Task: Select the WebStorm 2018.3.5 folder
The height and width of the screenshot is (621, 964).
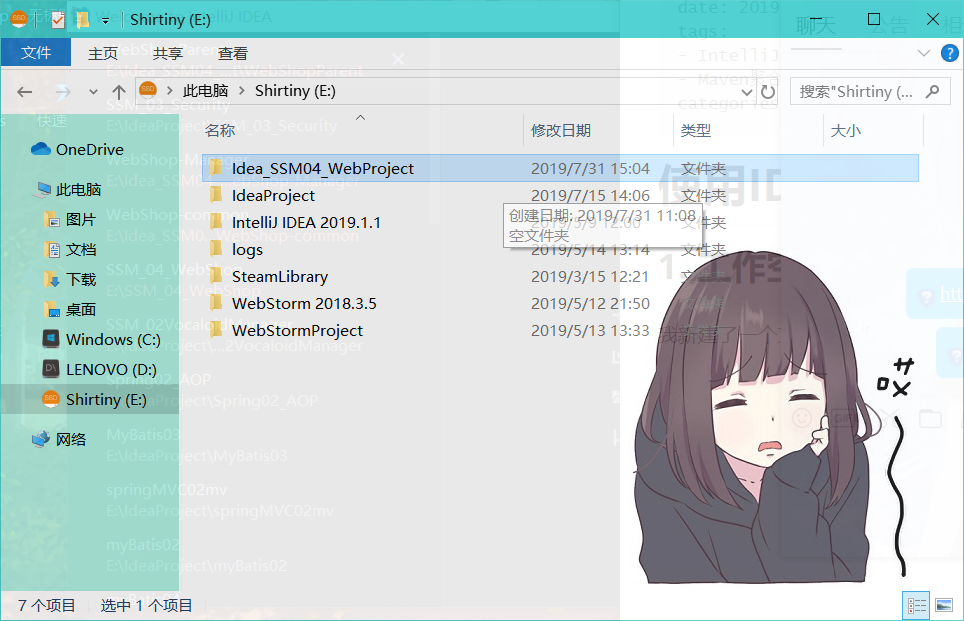Action: coord(304,304)
